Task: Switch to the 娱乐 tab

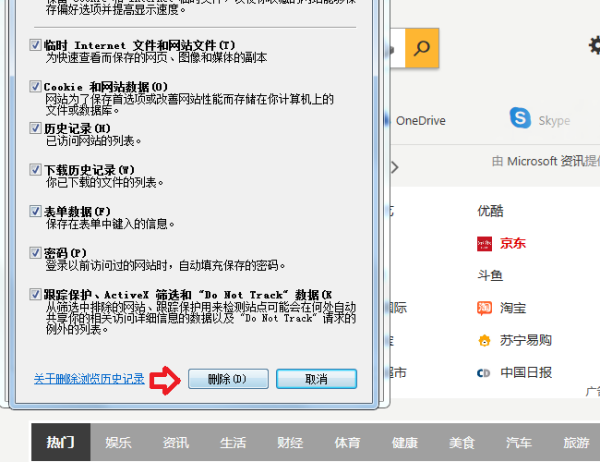Action: [119, 442]
